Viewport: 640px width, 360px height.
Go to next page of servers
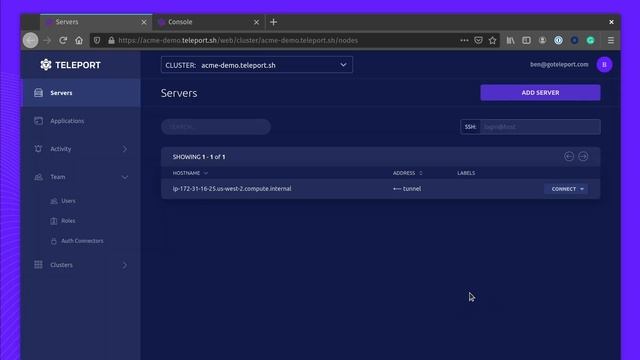point(583,156)
